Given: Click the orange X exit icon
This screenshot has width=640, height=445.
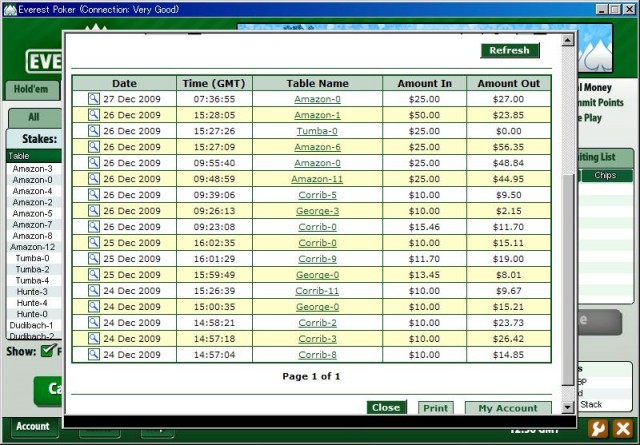Looking at the screenshot, I should click(623, 429).
